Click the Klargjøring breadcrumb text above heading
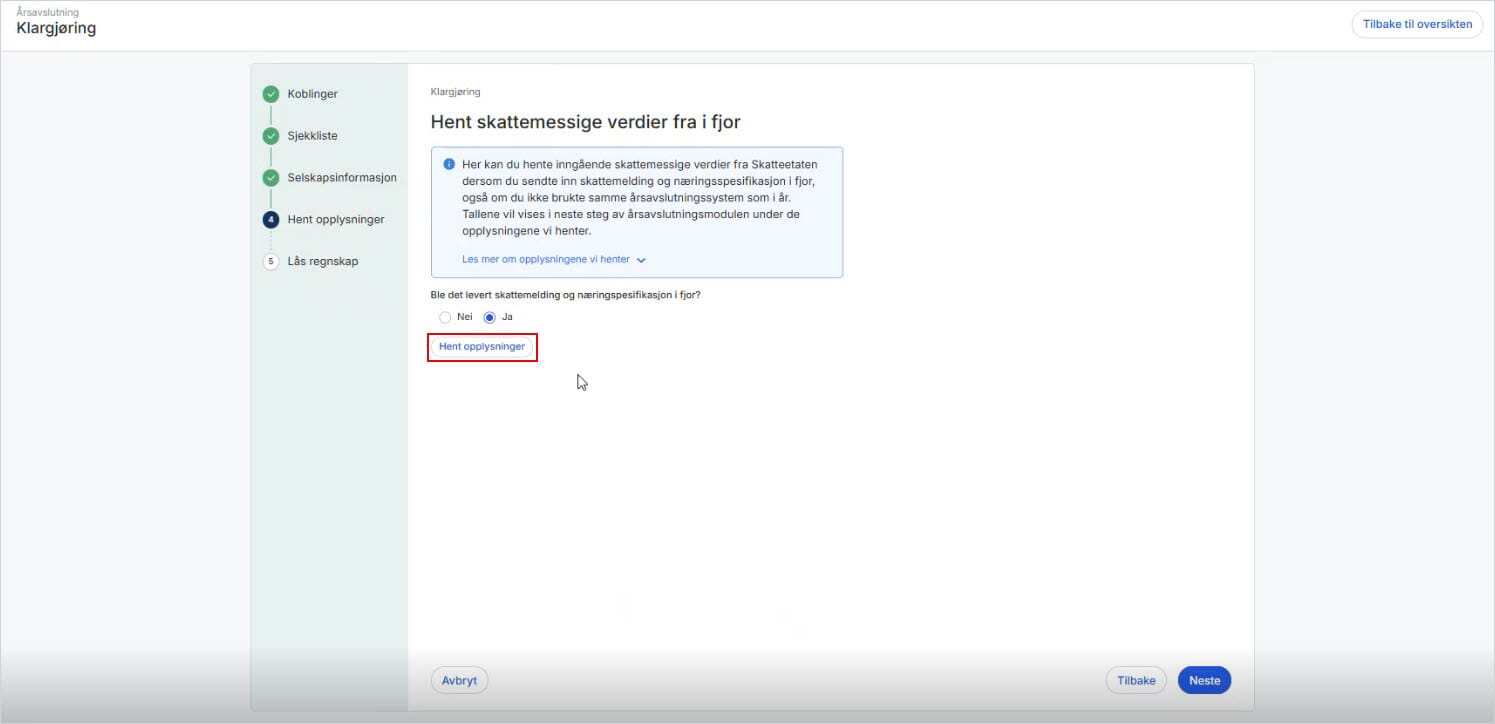This screenshot has width=1495, height=724. (x=455, y=92)
